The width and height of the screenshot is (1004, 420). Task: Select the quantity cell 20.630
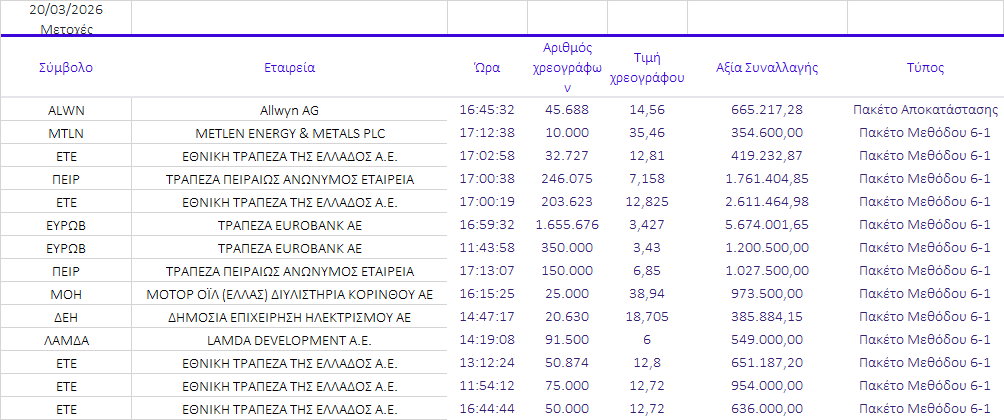point(567,317)
